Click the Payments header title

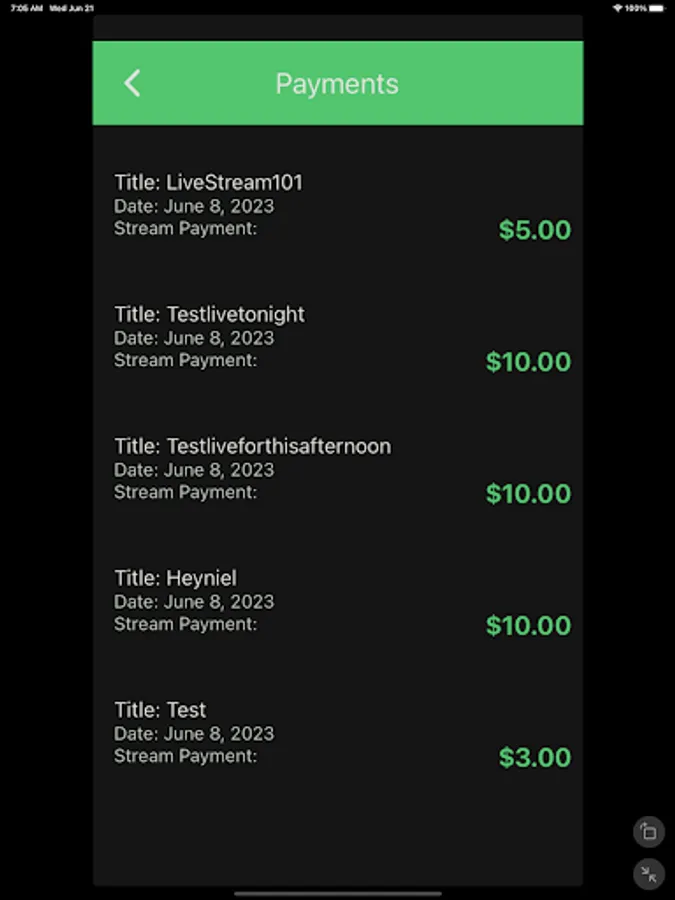(337, 84)
